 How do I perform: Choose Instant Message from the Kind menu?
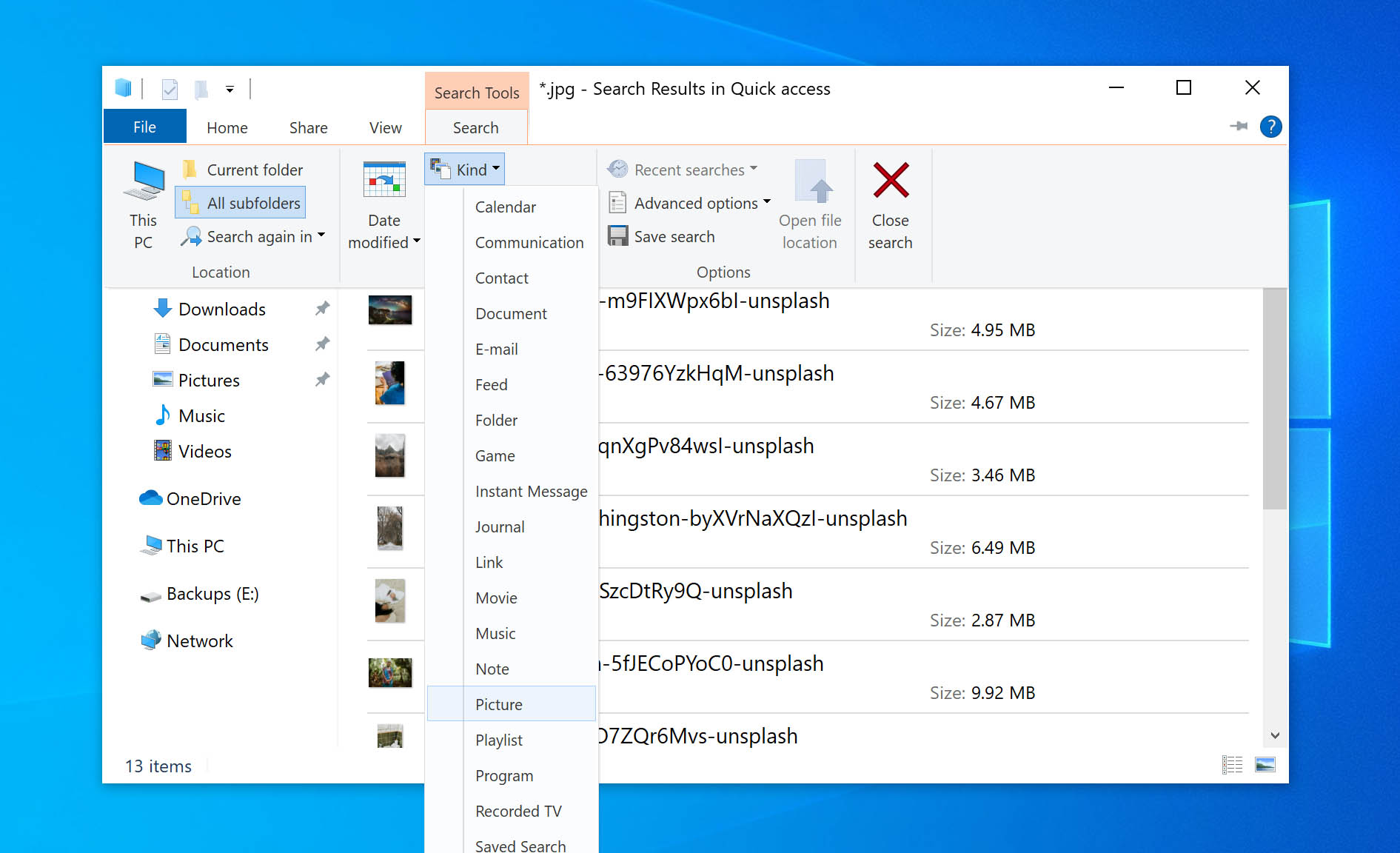[x=512, y=492]
